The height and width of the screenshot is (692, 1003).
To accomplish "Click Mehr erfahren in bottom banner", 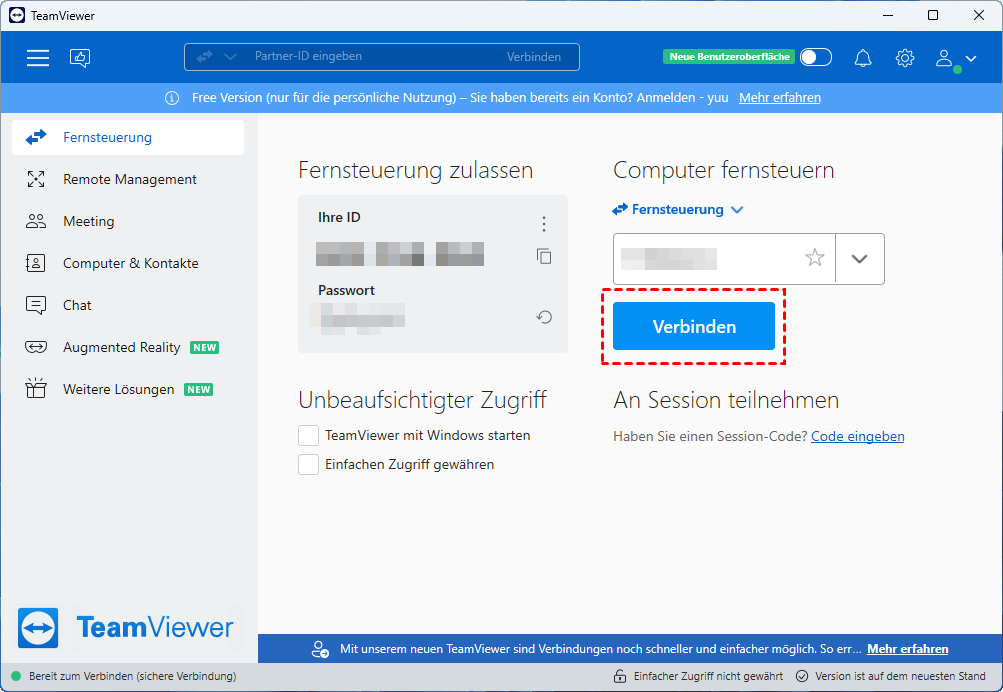I will click(x=908, y=649).
